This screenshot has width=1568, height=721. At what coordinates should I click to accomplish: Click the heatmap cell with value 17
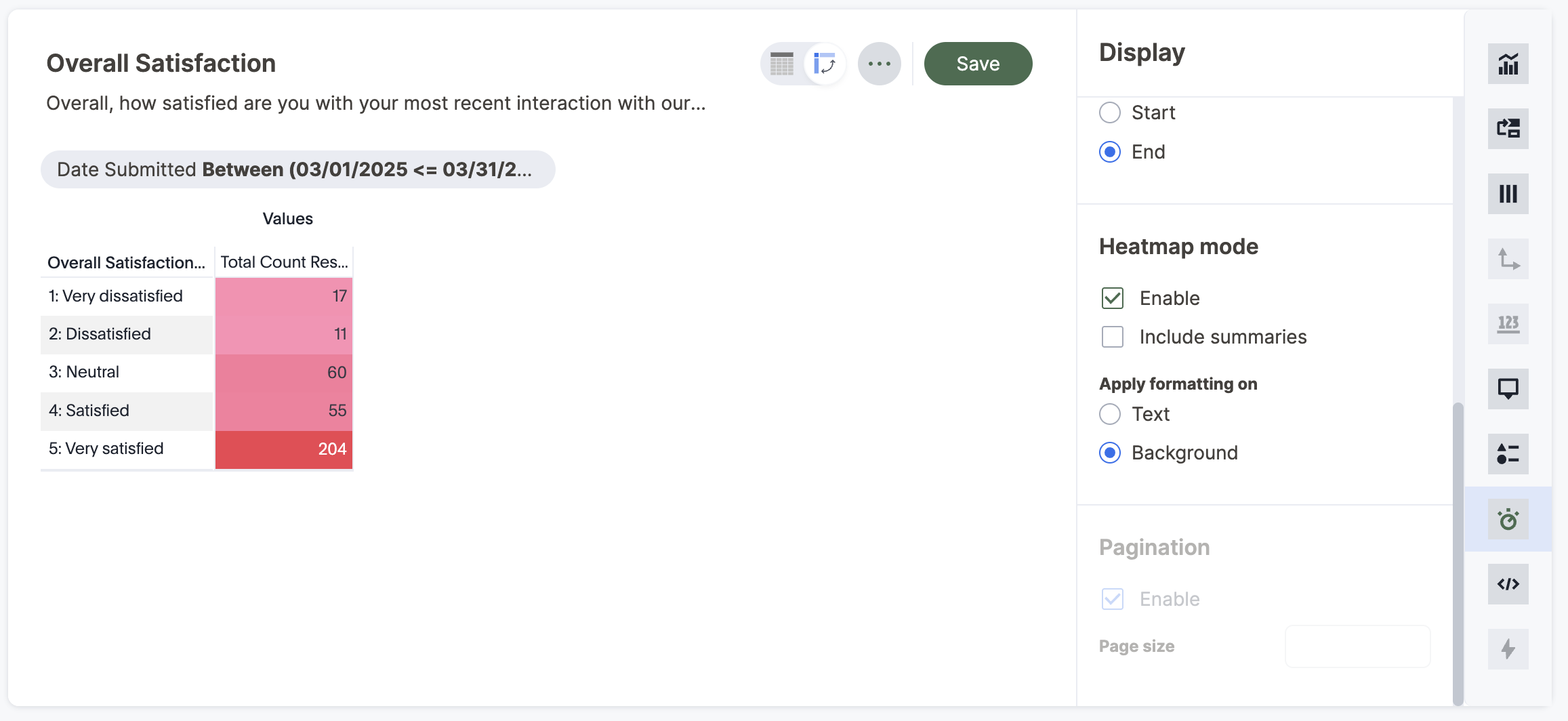284,296
